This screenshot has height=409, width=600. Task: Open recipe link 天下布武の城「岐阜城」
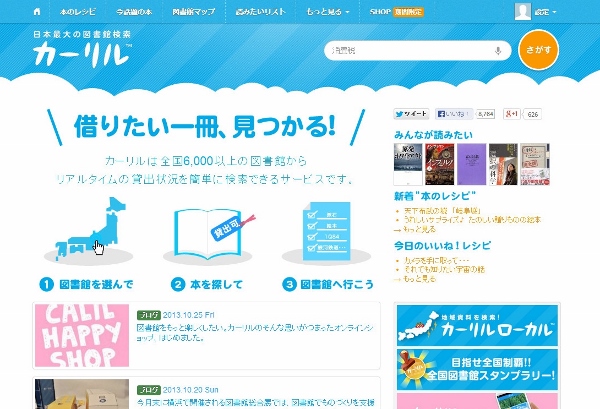pyautogui.click(x=442, y=211)
